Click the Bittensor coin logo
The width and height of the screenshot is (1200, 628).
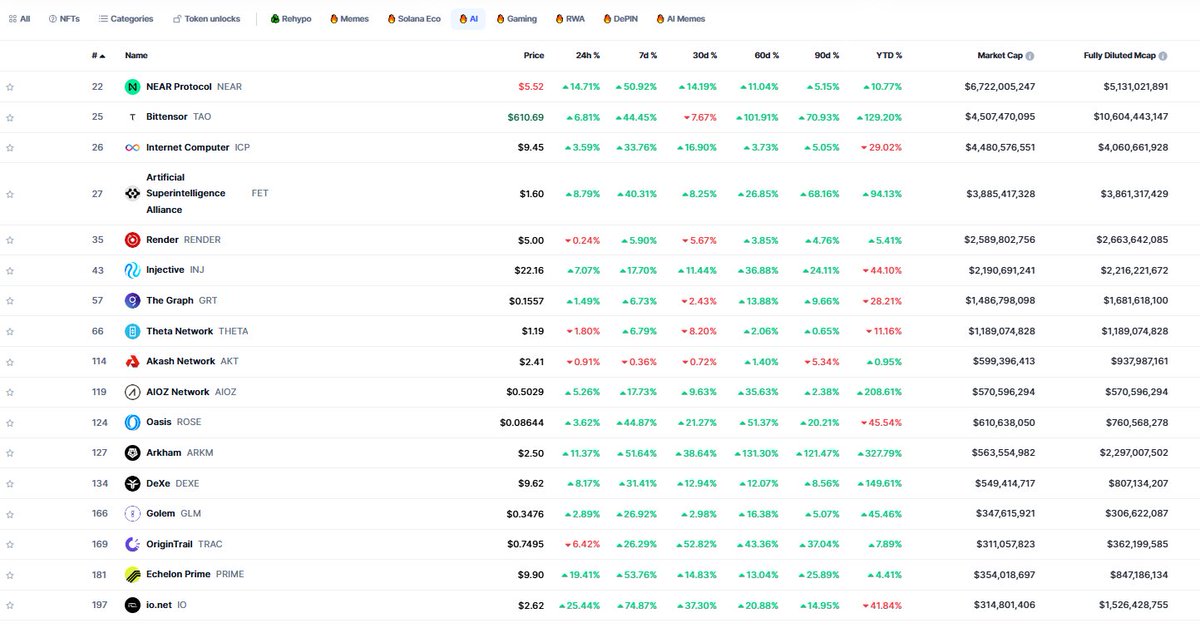point(132,117)
